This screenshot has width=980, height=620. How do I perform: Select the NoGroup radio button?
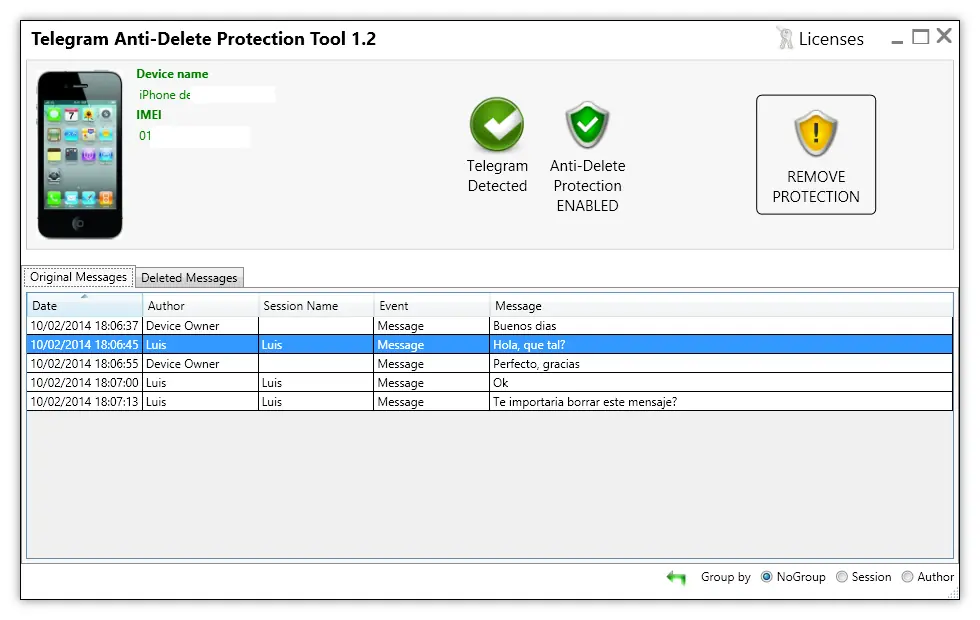(x=766, y=577)
